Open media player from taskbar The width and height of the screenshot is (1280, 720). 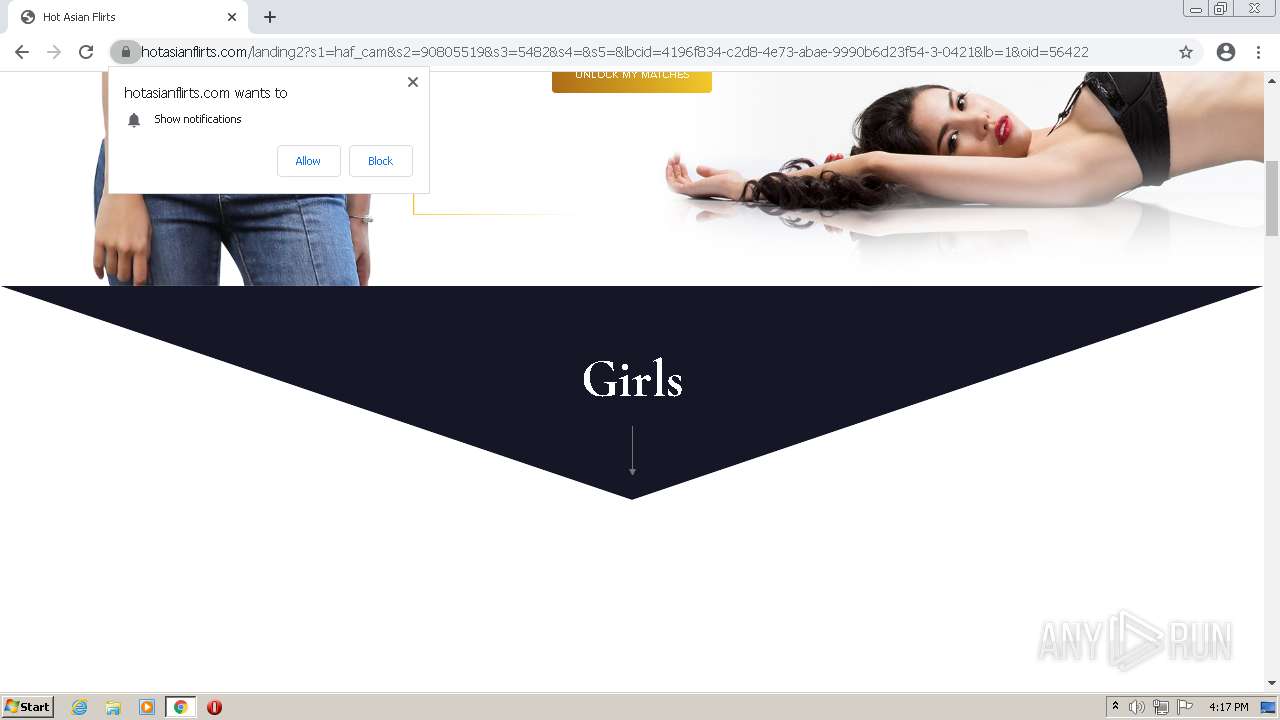coord(147,707)
